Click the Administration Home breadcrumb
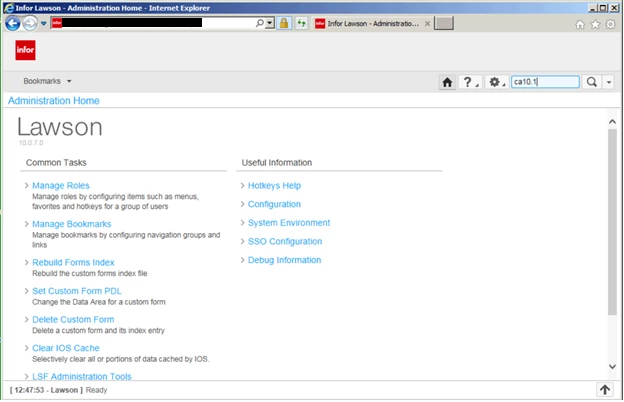 tap(54, 101)
